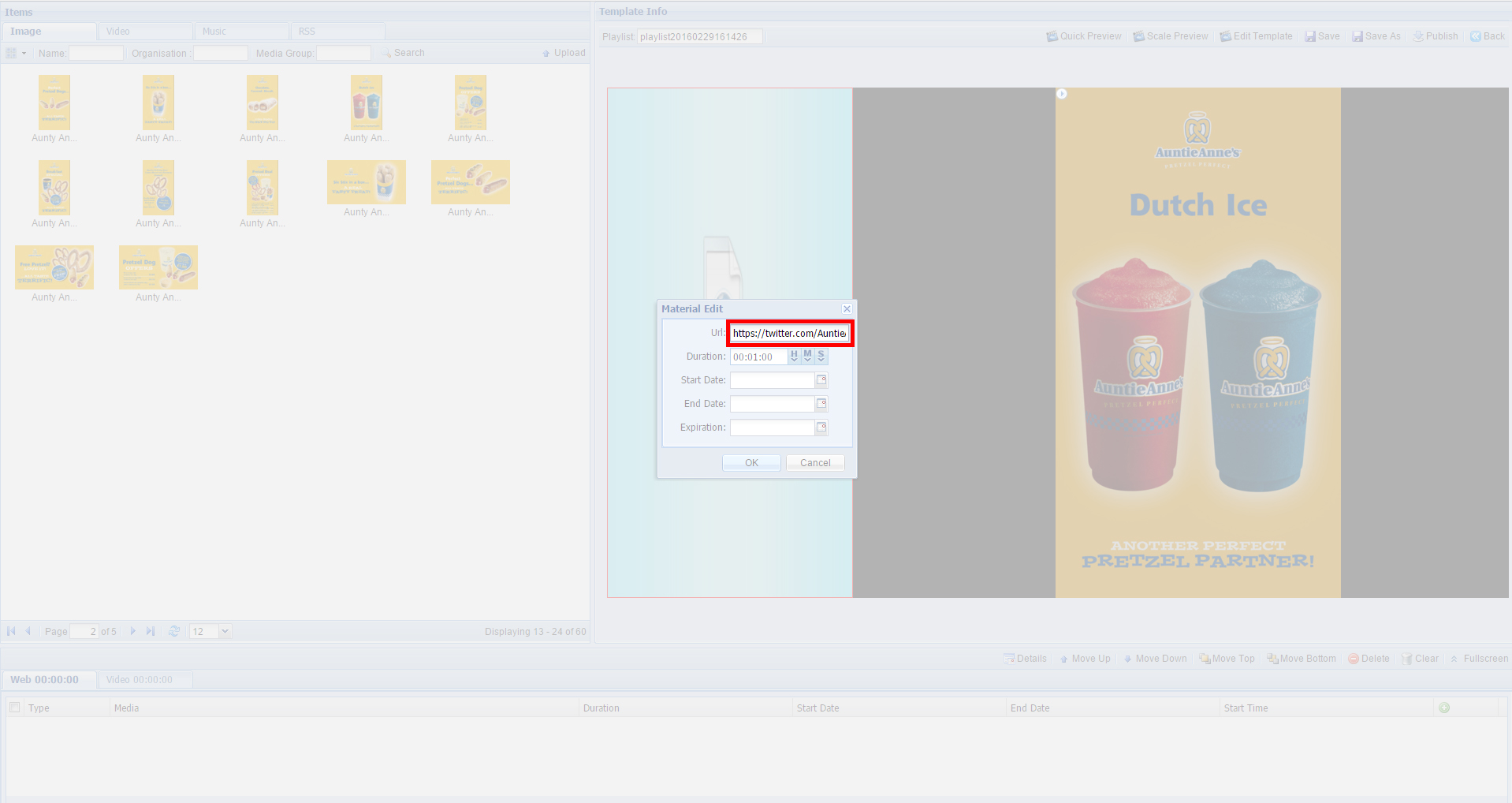This screenshot has height=803, width=1512.
Task: Click Move Top
Action: coord(1227,659)
